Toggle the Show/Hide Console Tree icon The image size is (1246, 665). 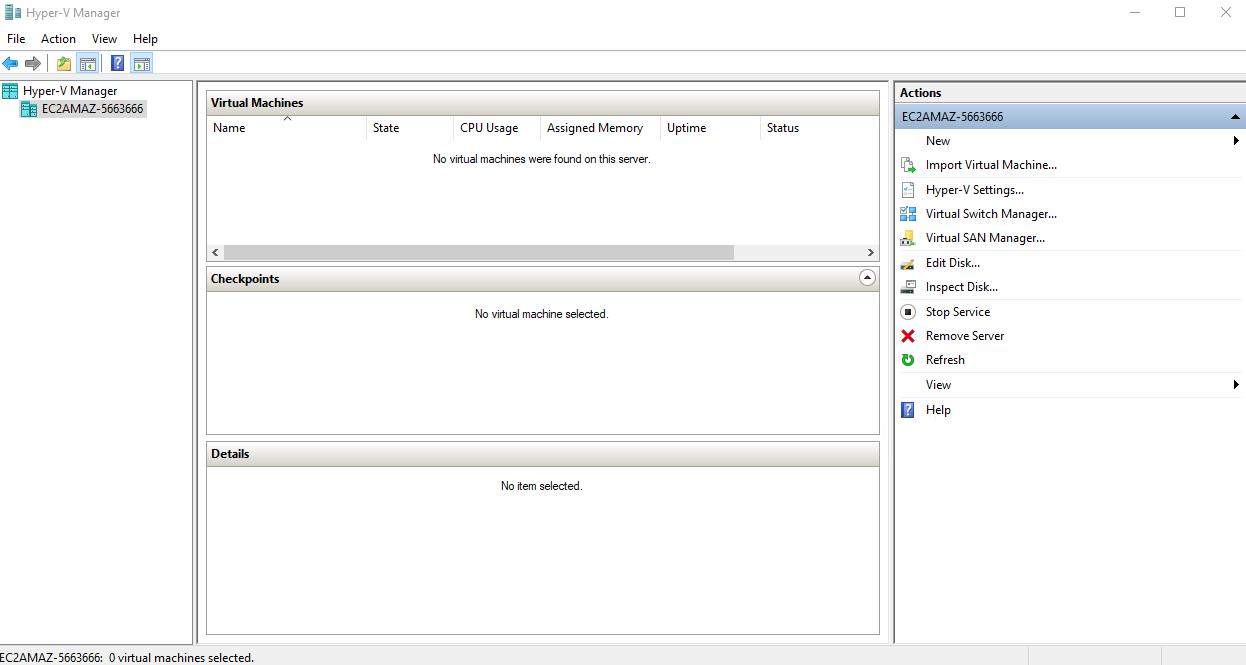click(x=88, y=64)
